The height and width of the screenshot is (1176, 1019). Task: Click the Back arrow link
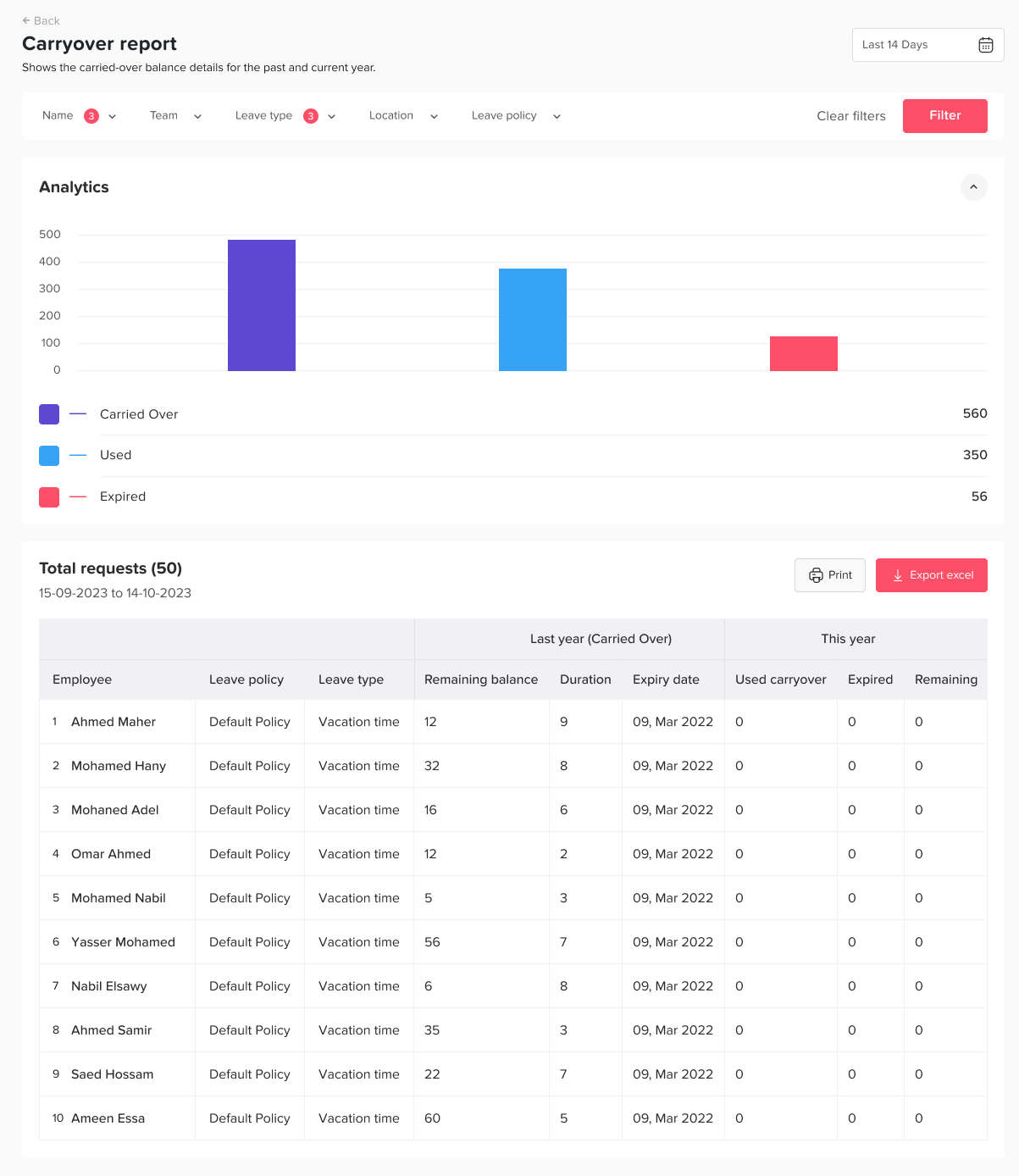pos(41,20)
